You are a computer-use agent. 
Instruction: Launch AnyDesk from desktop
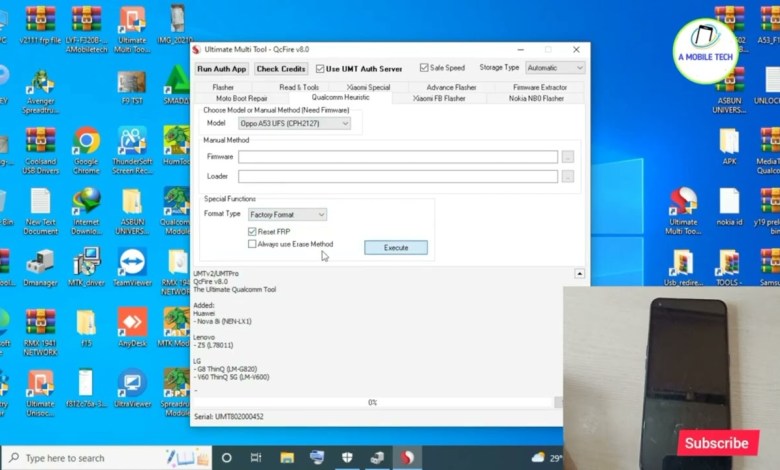coord(132,327)
